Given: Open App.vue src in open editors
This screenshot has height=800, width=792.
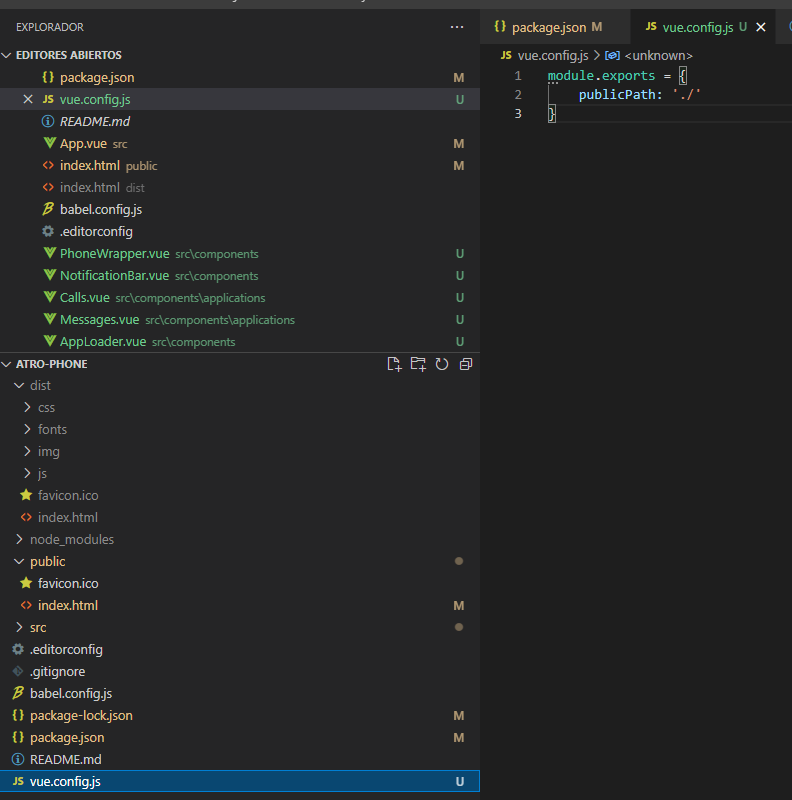Looking at the screenshot, I should [240, 143].
